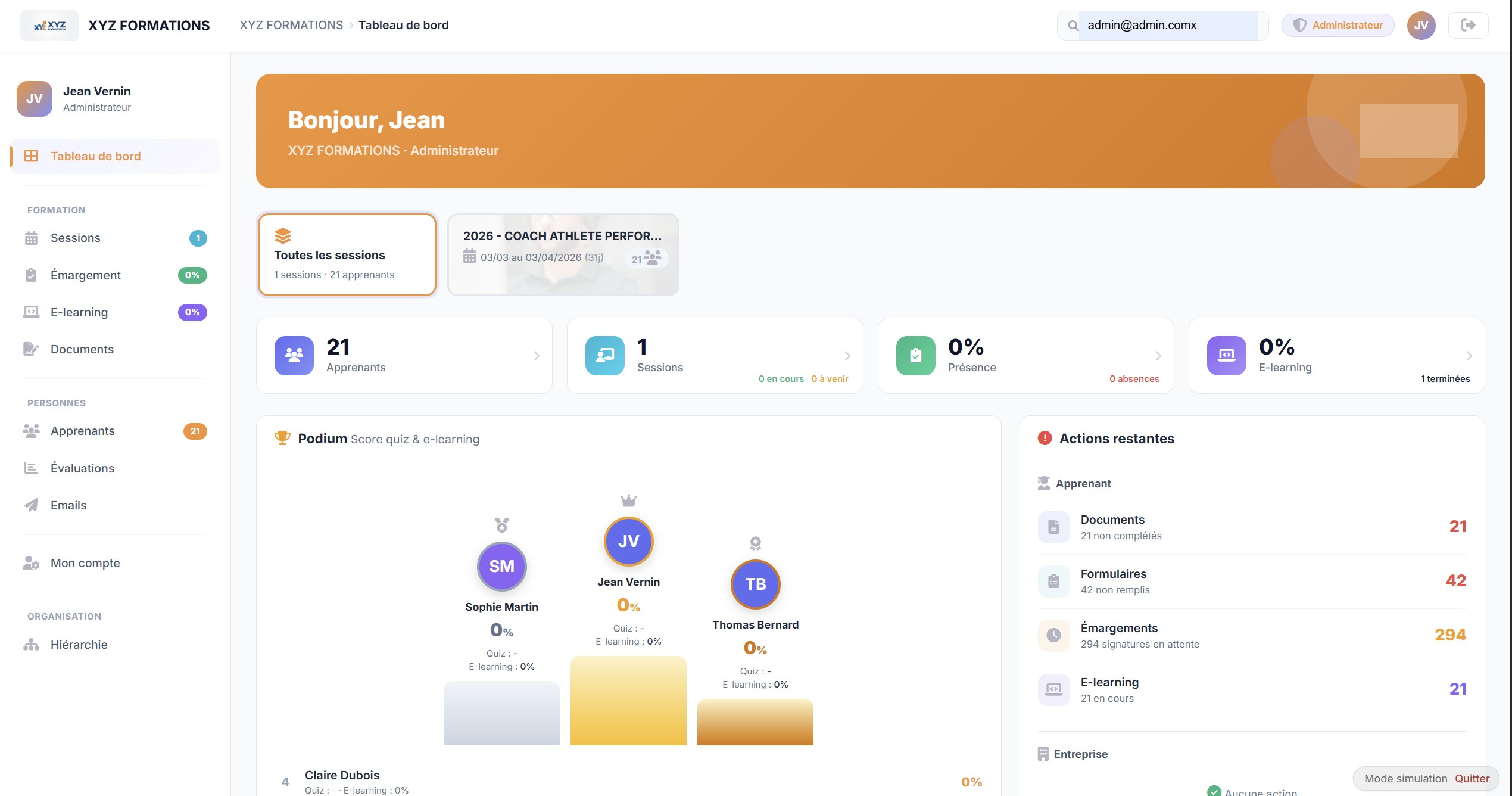This screenshot has height=796, width=1512.
Task: Open Émargement in the sidebar
Action: click(x=85, y=275)
